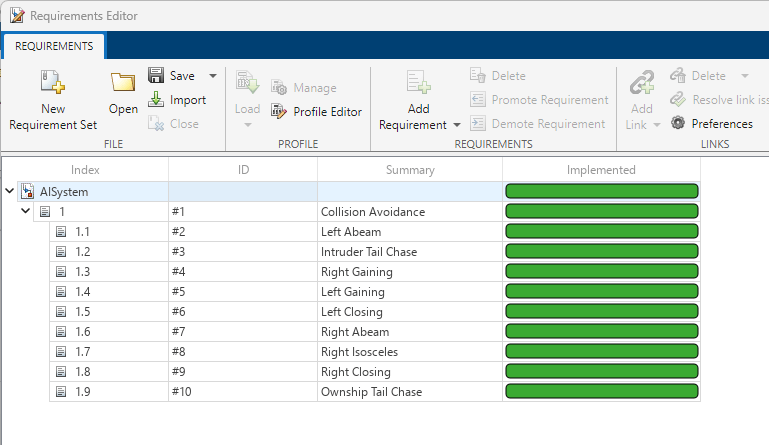Click the Manage profile icon
Viewport: 769px width, 445px height.
279,87
